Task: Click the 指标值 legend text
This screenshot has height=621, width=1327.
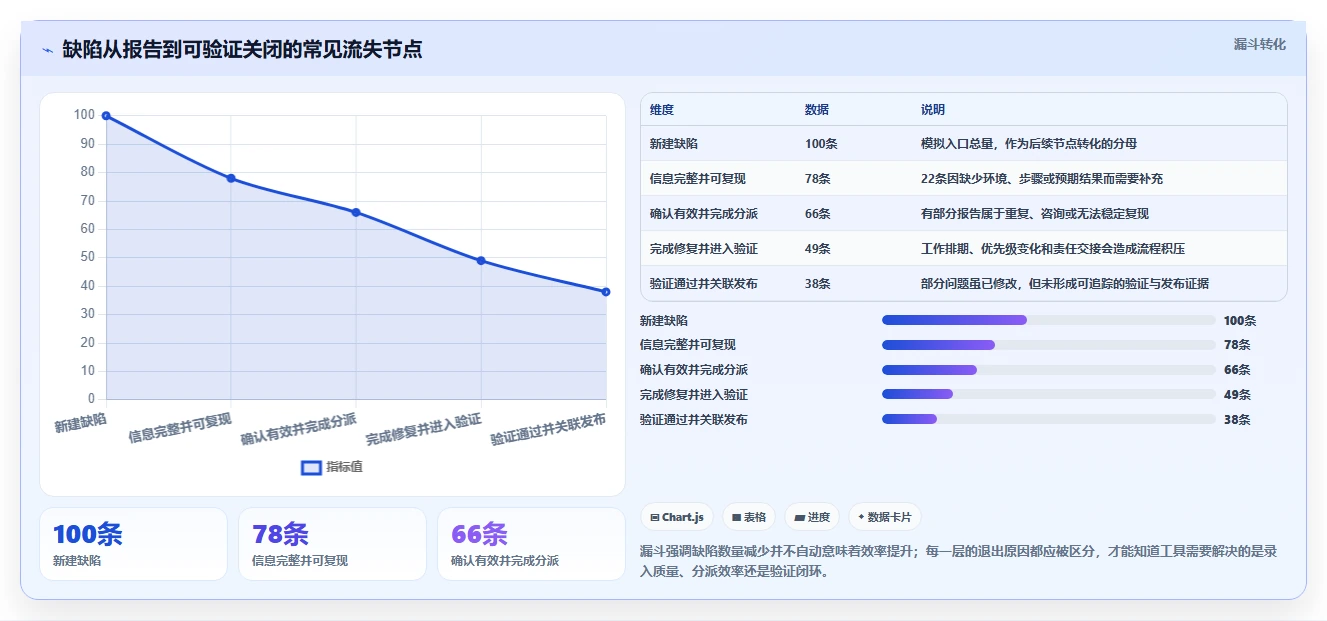Action: tap(344, 467)
